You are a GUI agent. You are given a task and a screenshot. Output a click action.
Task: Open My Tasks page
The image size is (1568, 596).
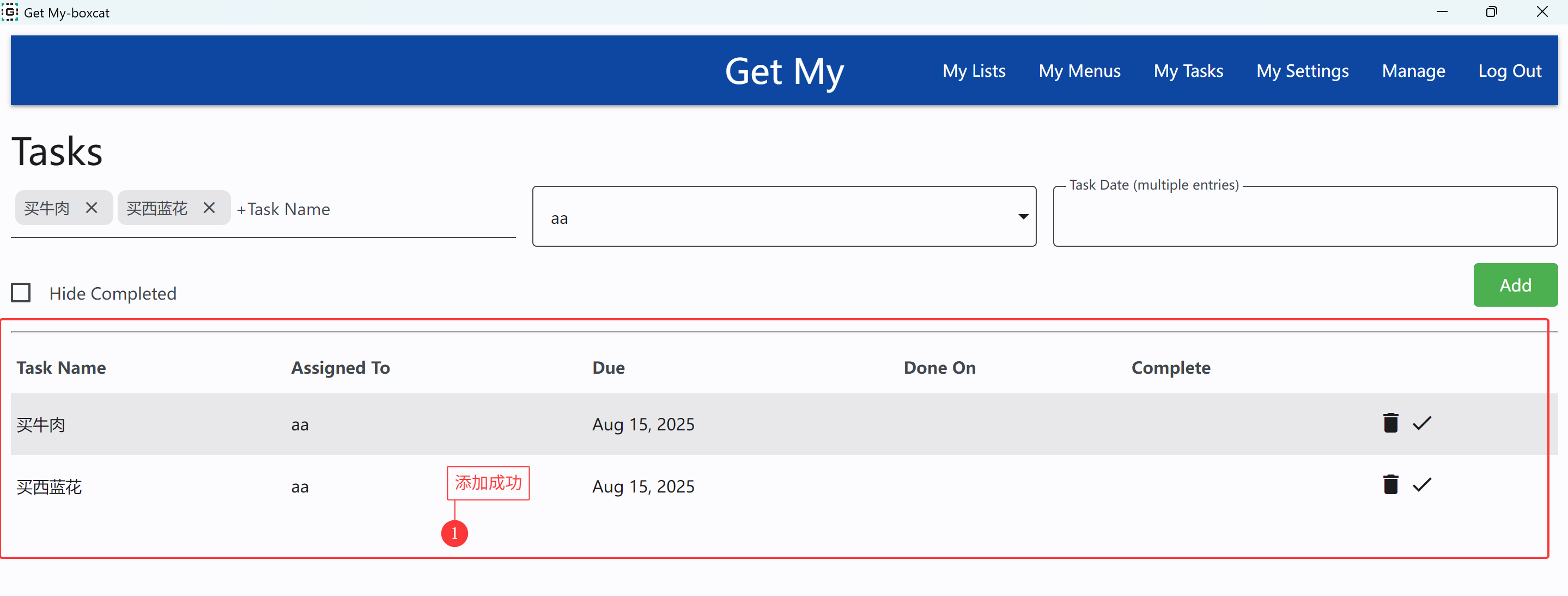click(x=1188, y=71)
